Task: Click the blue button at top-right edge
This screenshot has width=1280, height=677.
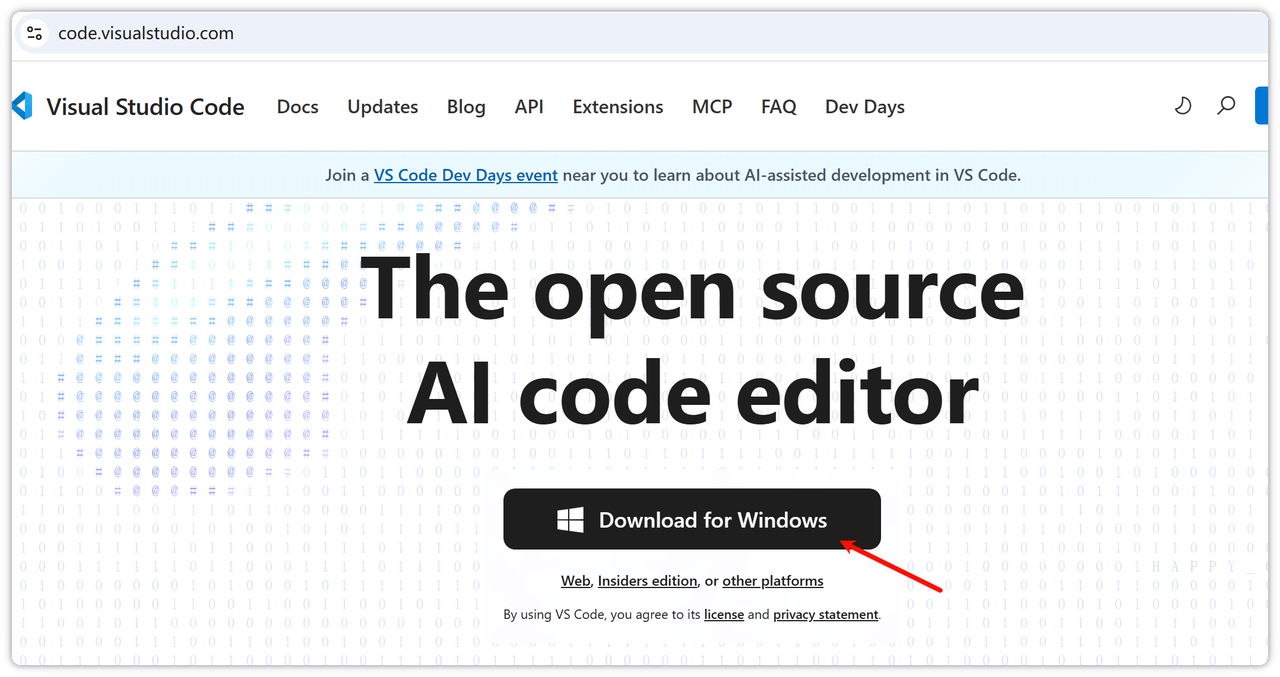Action: point(1266,106)
